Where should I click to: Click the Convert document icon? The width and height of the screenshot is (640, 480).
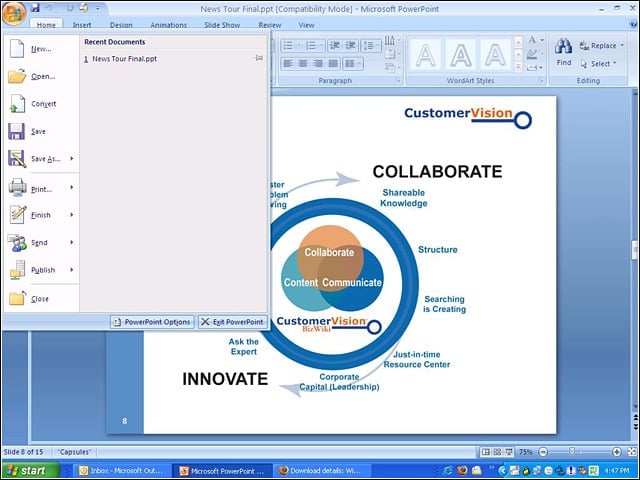coord(17,104)
